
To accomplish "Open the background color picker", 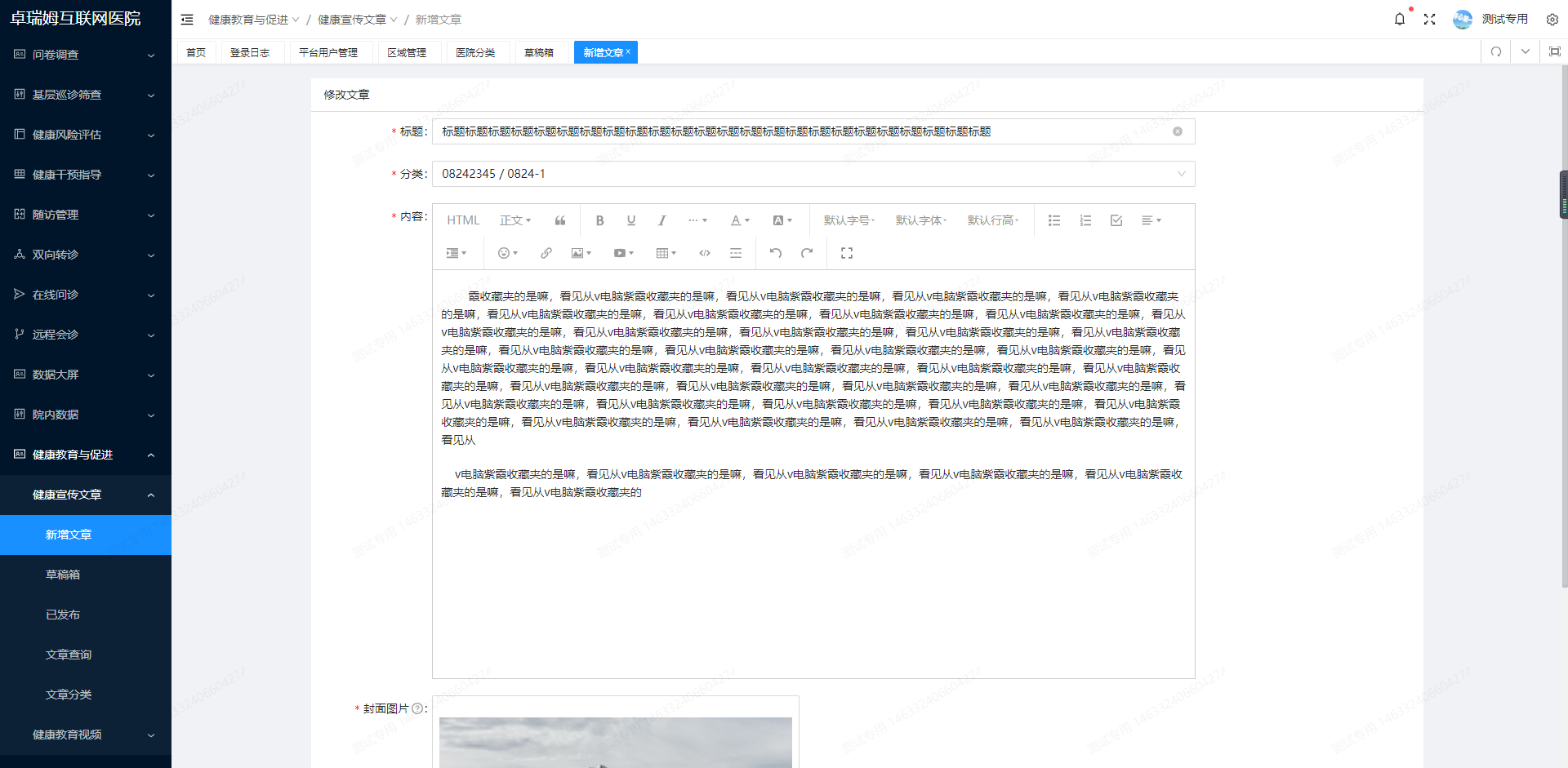I will pyautogui.click(x=782, y=220).
